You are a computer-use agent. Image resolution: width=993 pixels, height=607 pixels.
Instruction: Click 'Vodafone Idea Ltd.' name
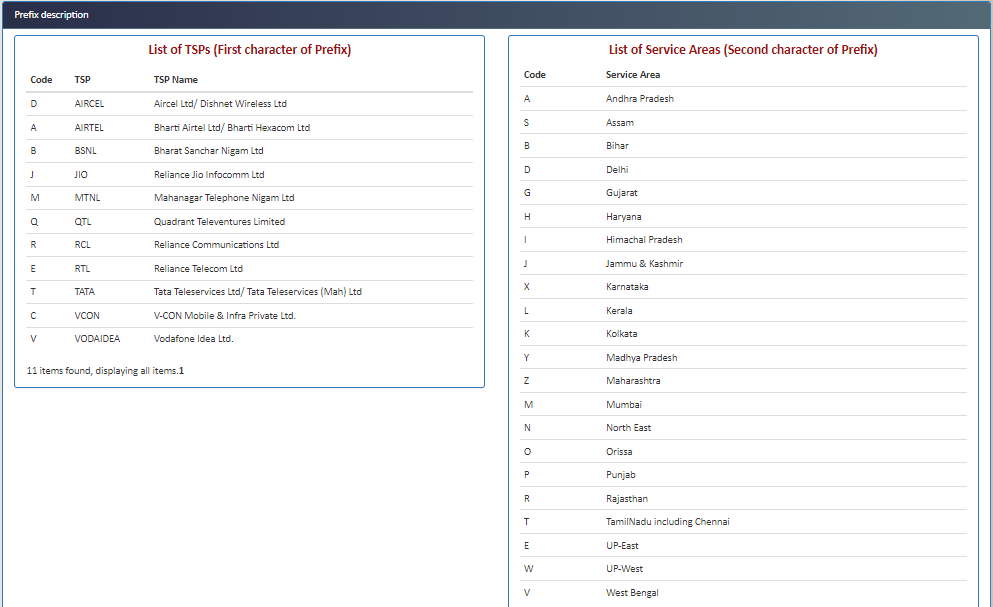[x=194, y=339]
